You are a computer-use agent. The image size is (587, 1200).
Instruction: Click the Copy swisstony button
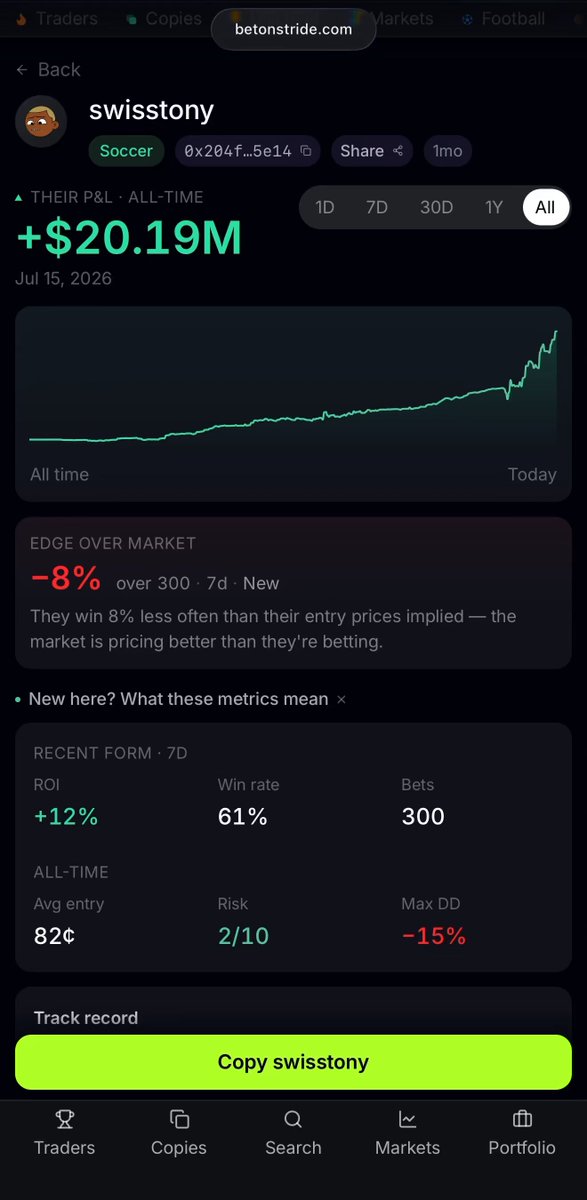(293, 1062)
